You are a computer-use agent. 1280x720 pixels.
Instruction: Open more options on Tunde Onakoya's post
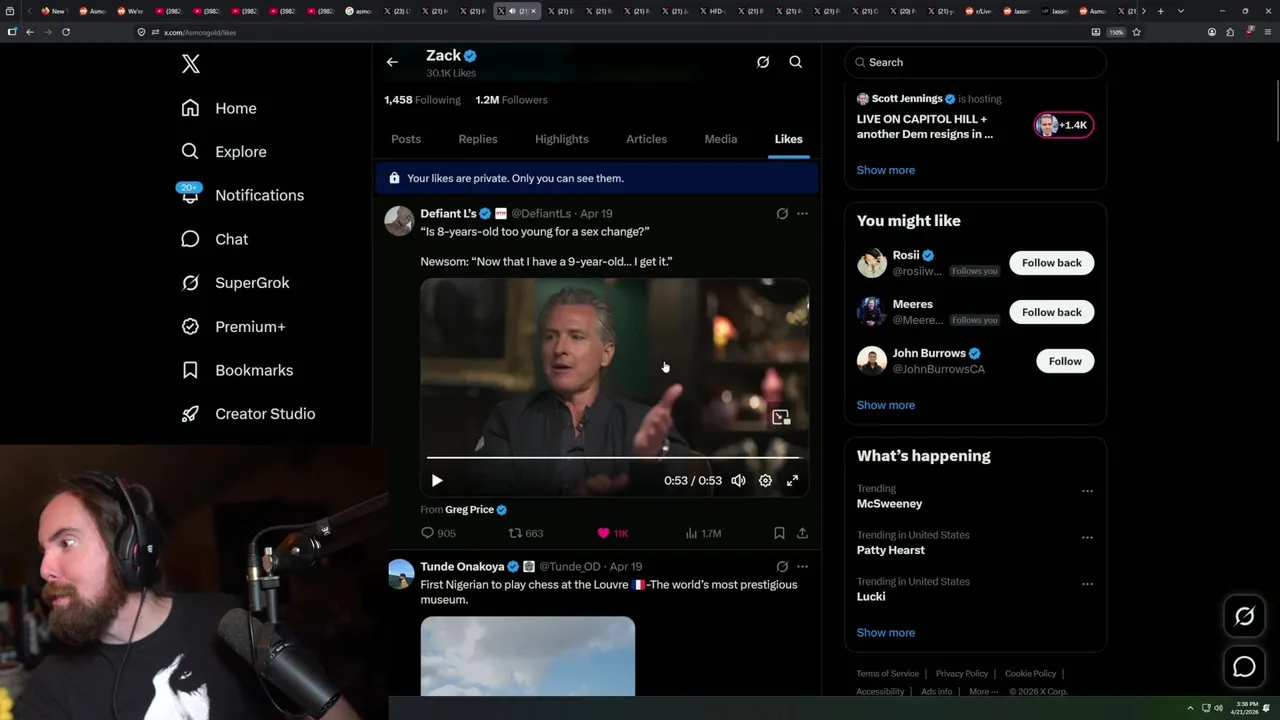[802, 567]
